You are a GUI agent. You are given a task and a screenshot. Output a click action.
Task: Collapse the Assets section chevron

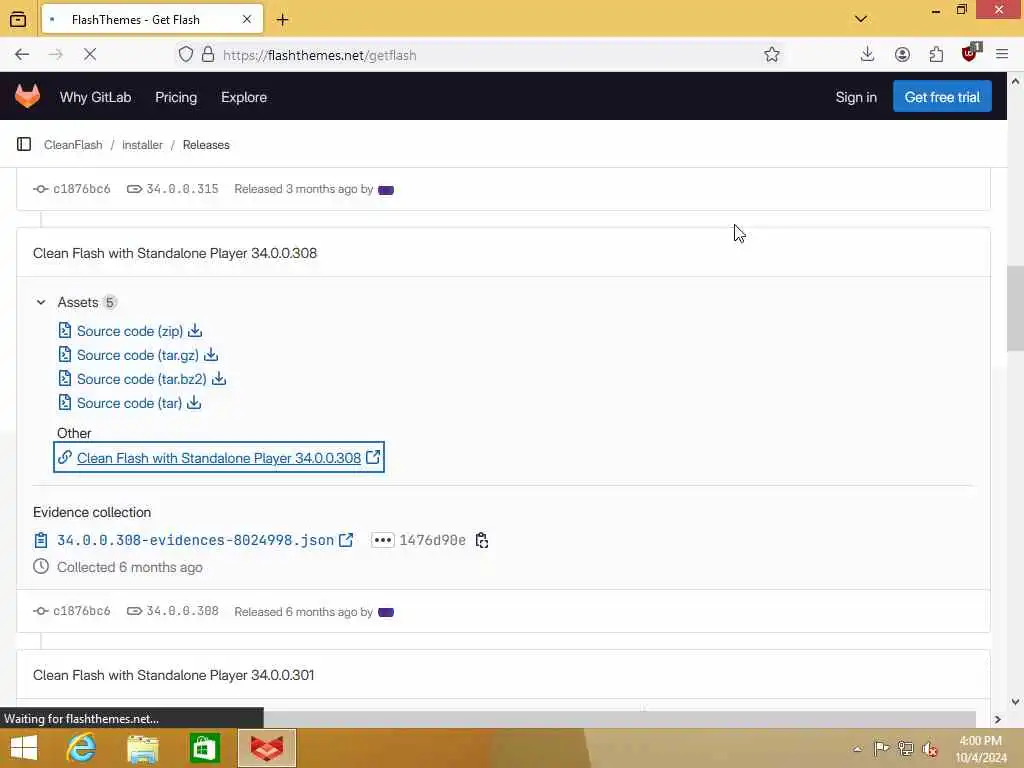point(41,302)
